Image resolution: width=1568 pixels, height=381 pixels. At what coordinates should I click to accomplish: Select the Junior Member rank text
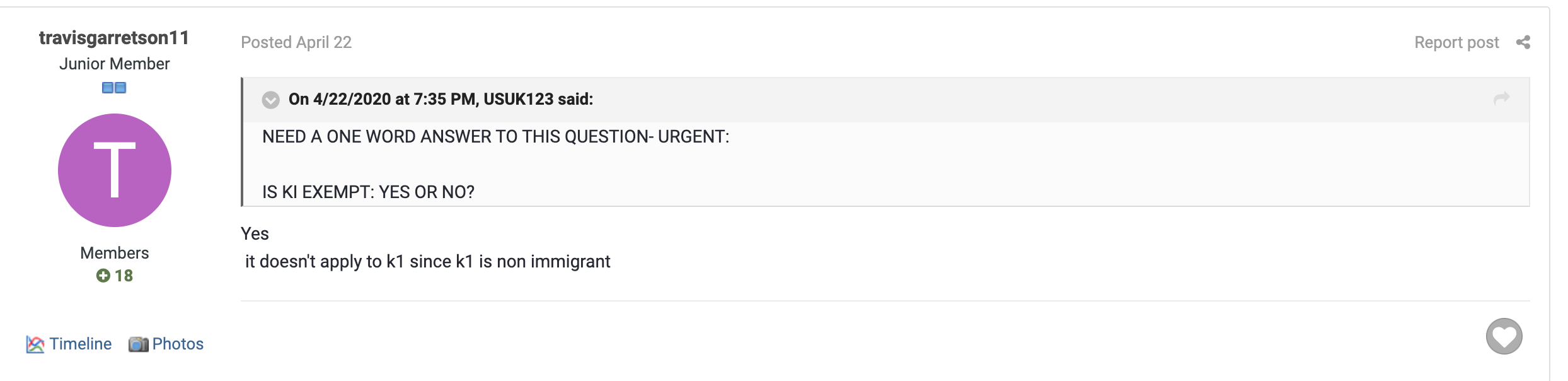[x=115, y=64]
